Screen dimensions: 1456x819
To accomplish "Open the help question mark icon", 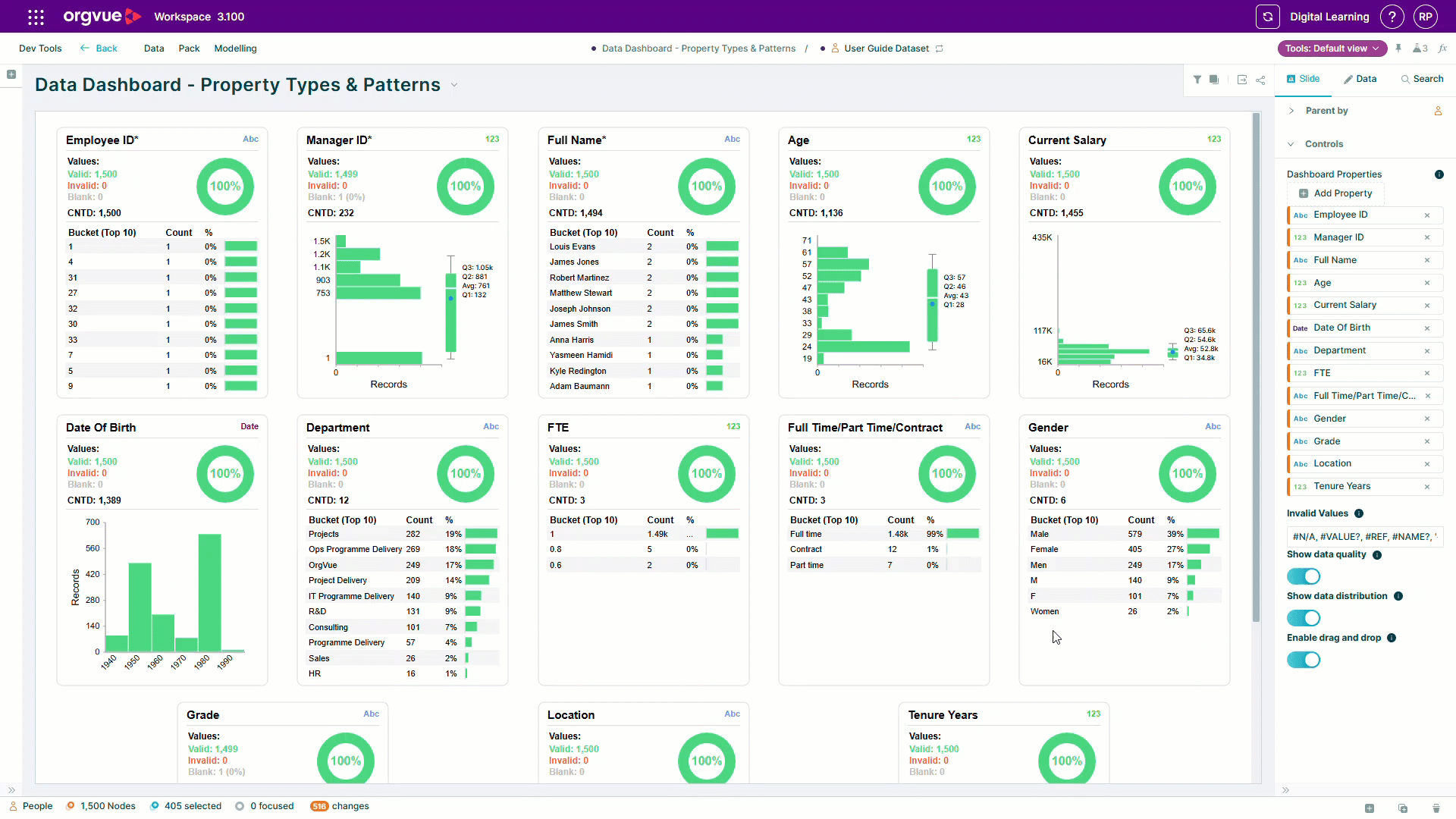I will tap(1392, 17).
